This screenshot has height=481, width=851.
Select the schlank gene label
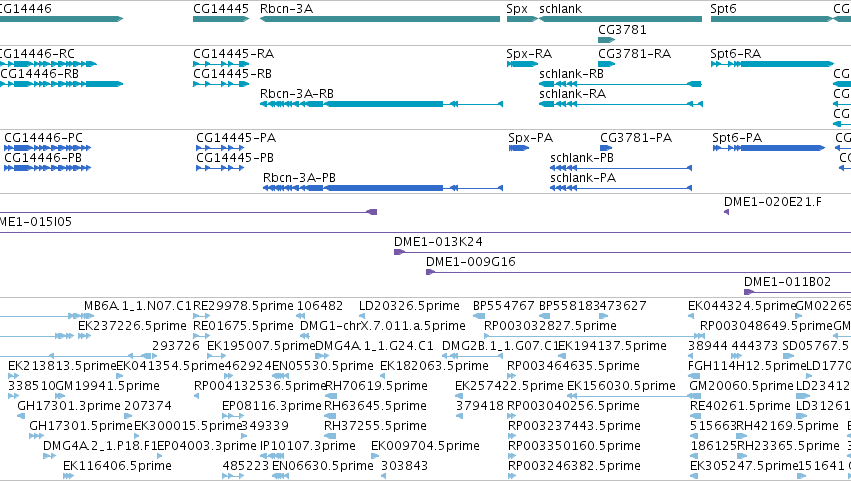[560, 9]
